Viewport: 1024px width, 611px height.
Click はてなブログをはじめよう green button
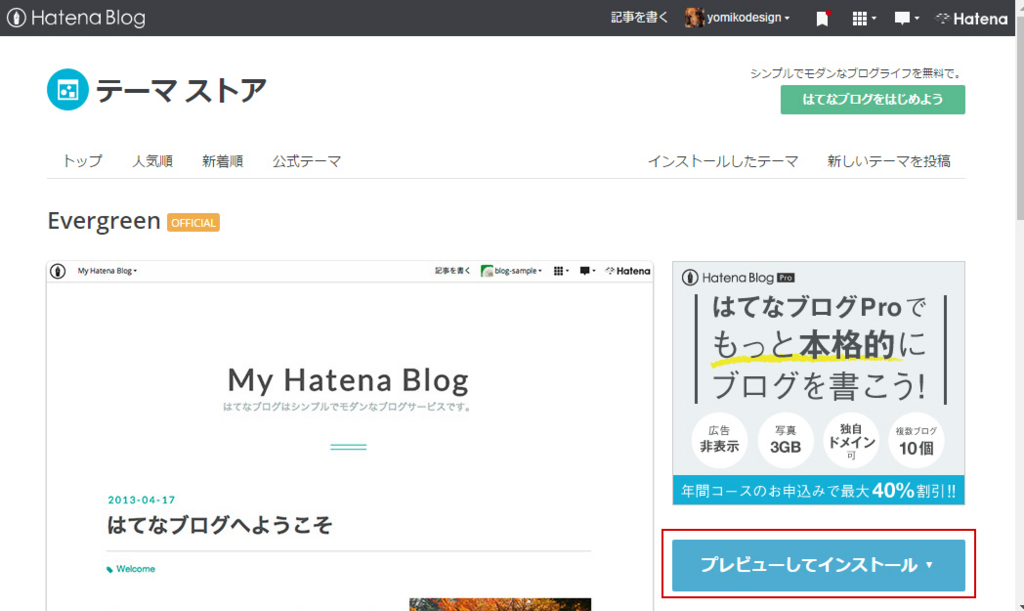pyautogui.click(x=872, y=99)
